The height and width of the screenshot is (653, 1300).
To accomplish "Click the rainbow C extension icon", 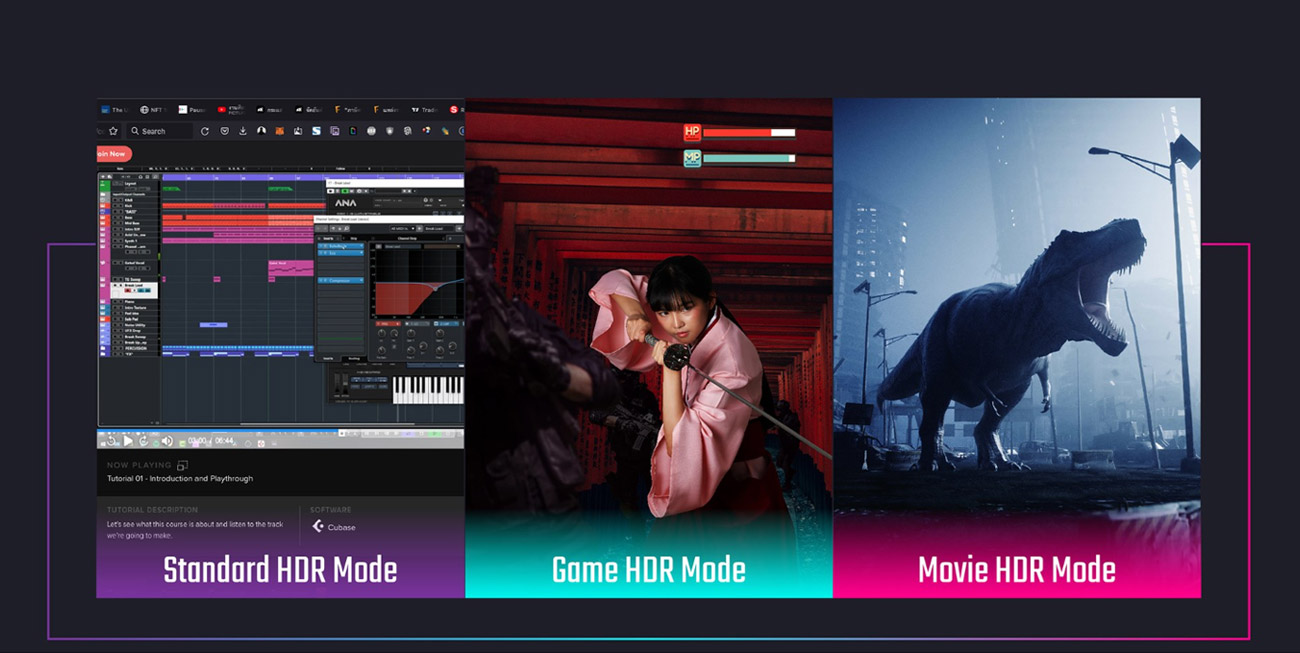I will pyautogui.click(x=352, y=131).
